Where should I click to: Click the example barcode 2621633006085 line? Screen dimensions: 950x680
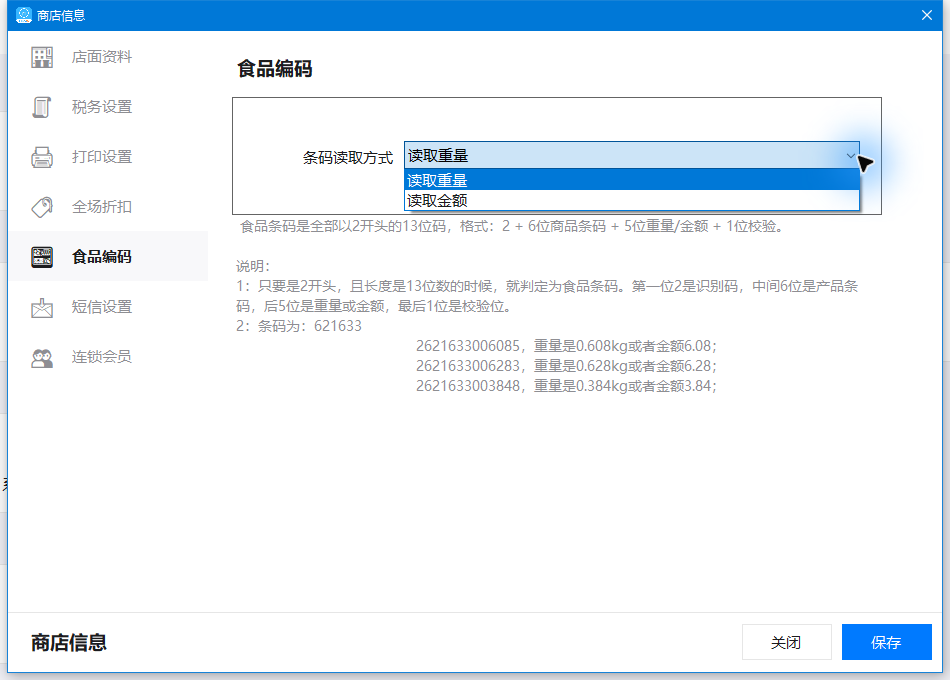566,346
